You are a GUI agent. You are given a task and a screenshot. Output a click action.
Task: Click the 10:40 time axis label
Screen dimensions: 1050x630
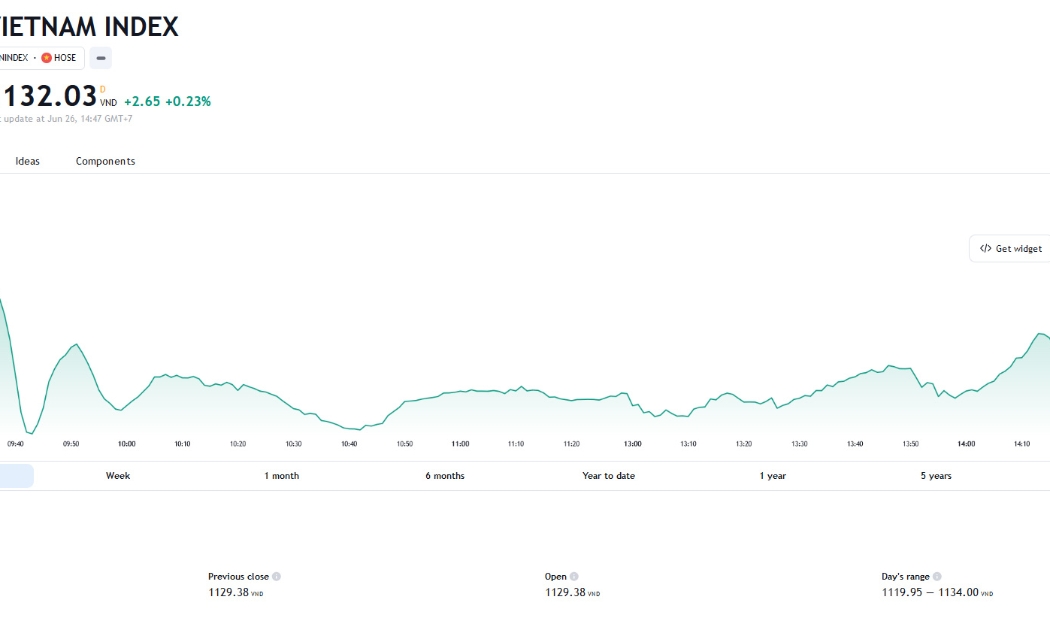tap(349, 444)
